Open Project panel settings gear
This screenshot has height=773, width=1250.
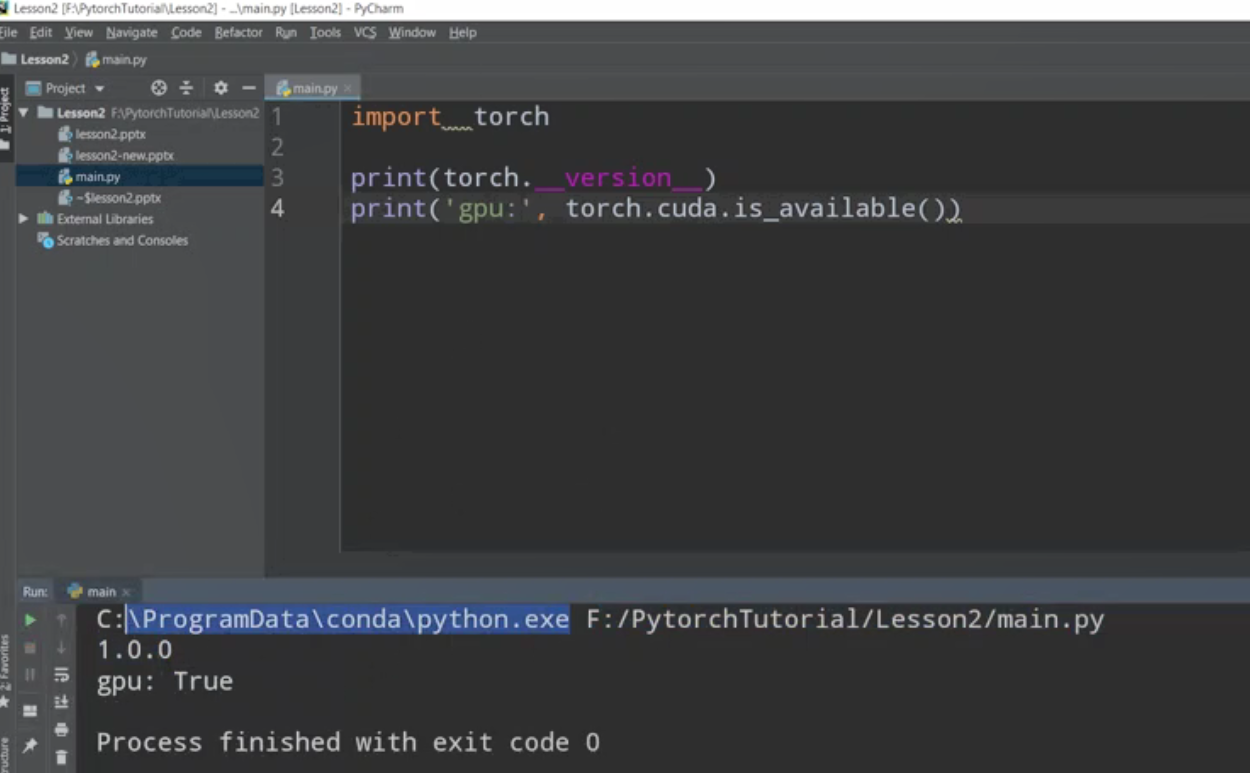[x=221, y=88]
